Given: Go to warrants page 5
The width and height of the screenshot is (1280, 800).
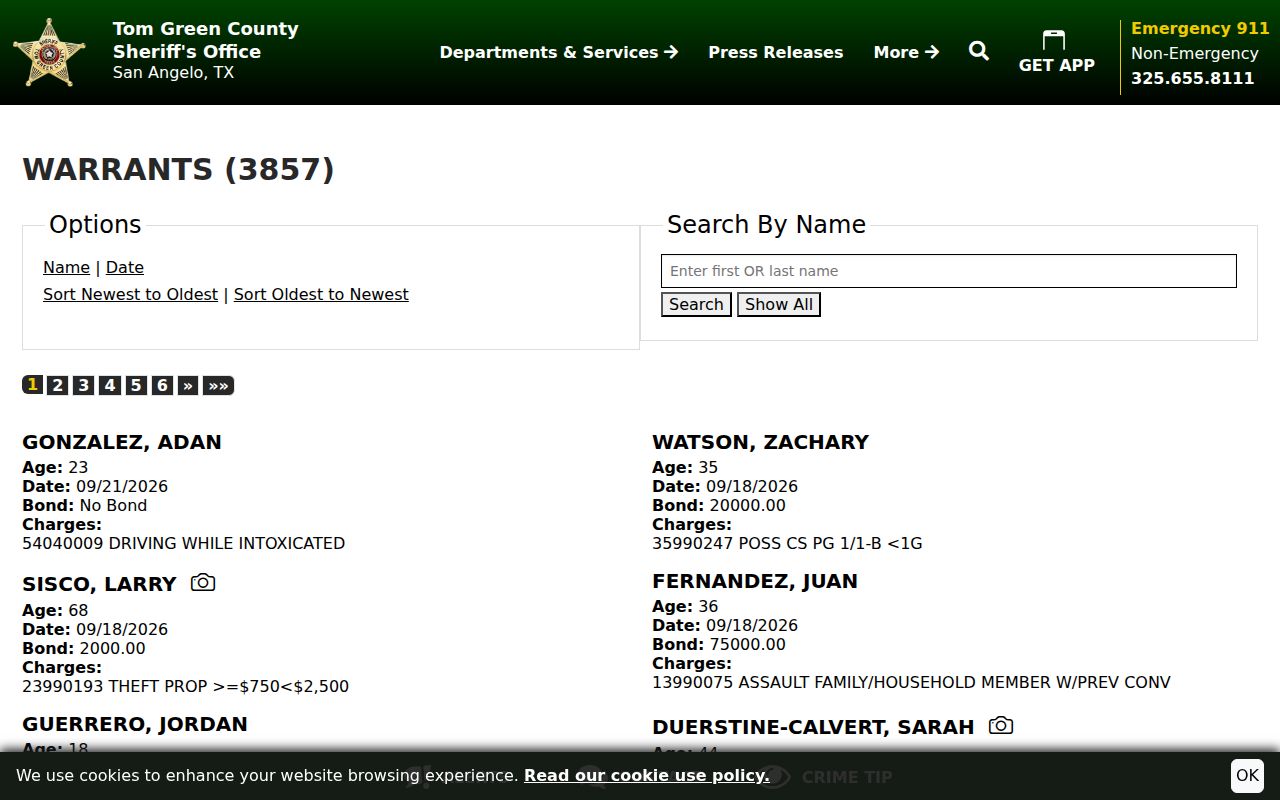Looking at the screenshot, I should coord(136,385).
